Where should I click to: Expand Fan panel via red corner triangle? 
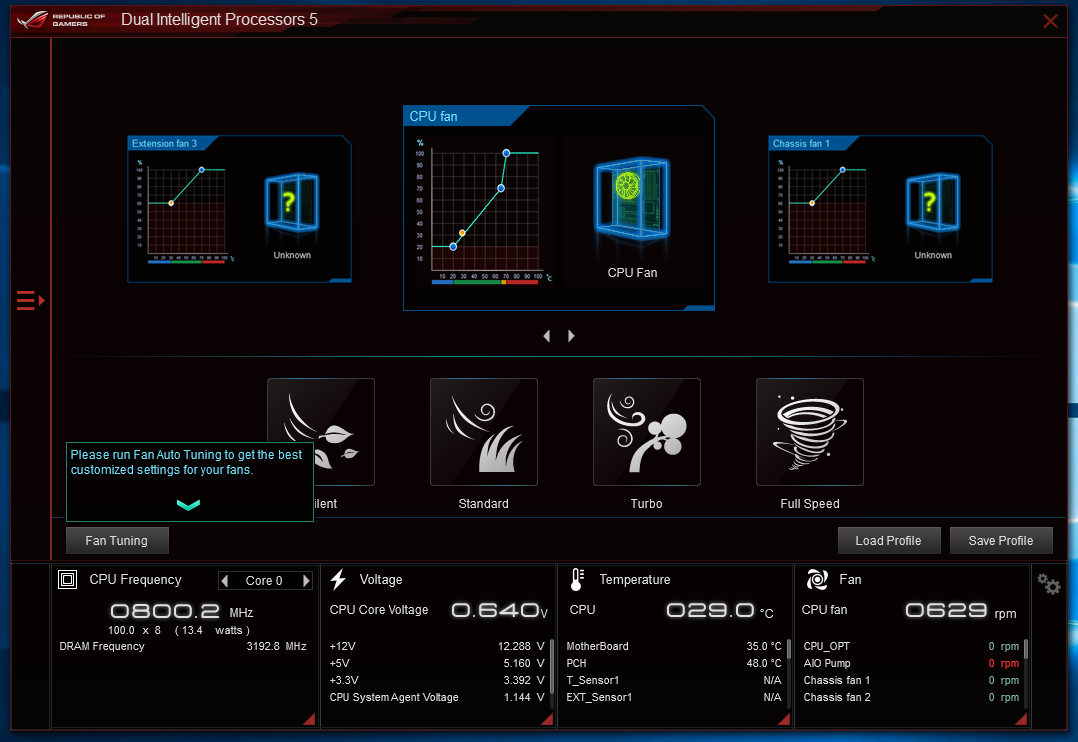(x=1021, y=719)
